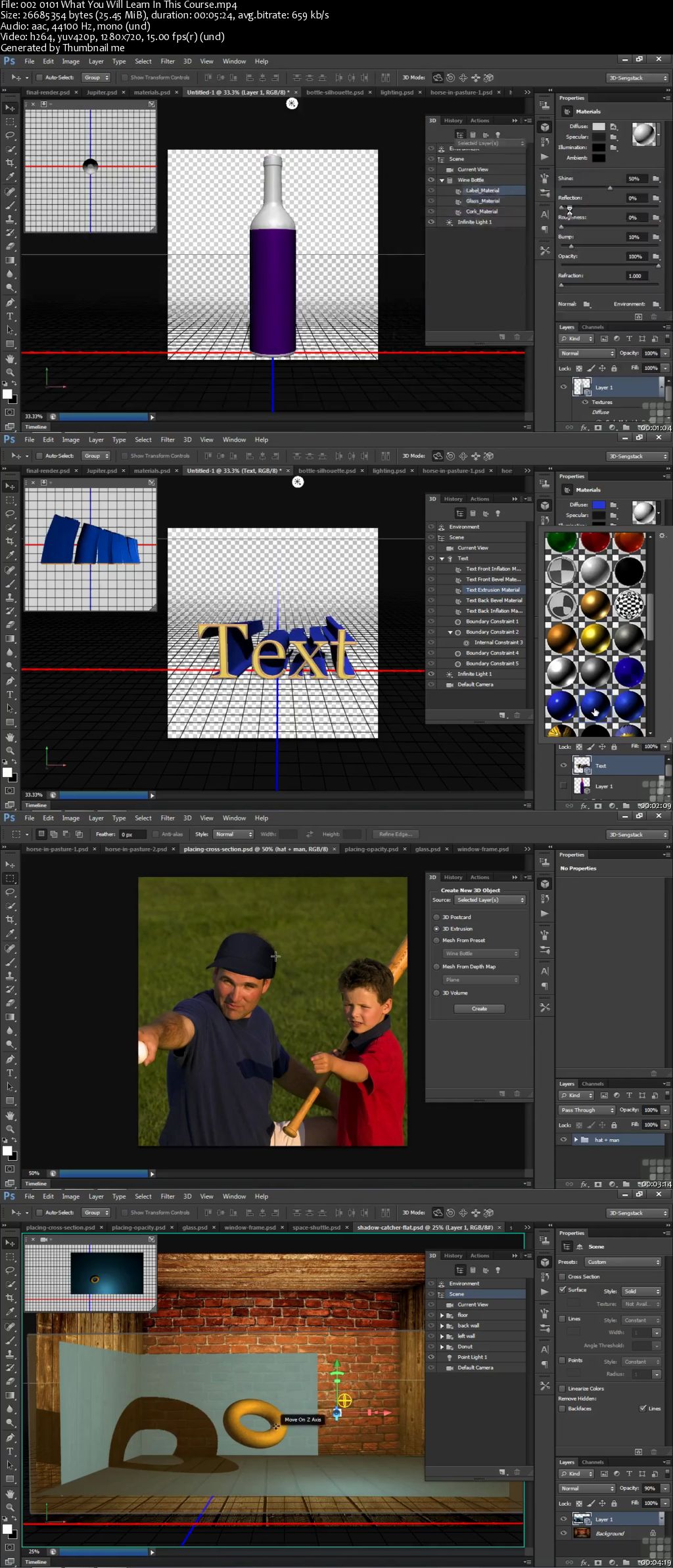
Task: Select the Lasso tool in baseball photo frame
Action: coord(10,892)
